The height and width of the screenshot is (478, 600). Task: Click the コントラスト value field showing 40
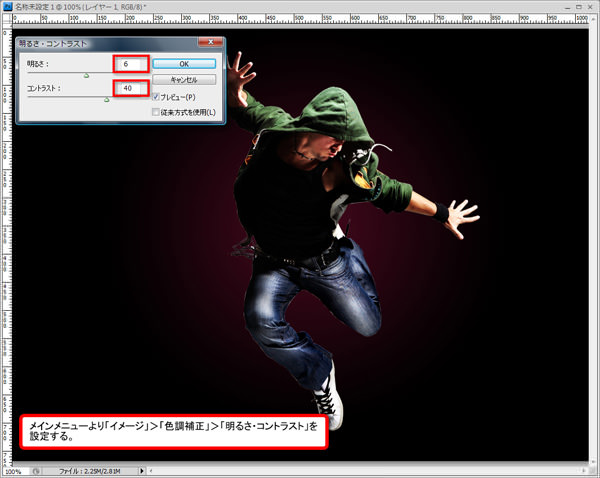coord(130,88)
